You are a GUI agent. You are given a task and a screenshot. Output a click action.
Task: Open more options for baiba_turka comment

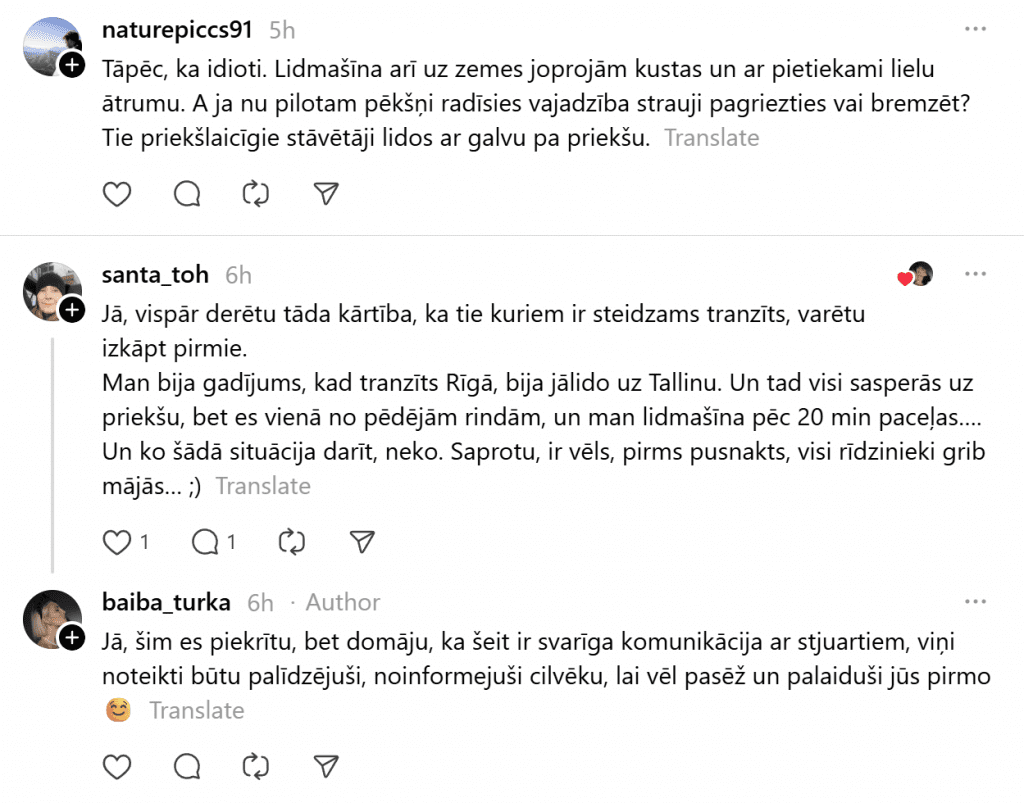pos(975,602)
